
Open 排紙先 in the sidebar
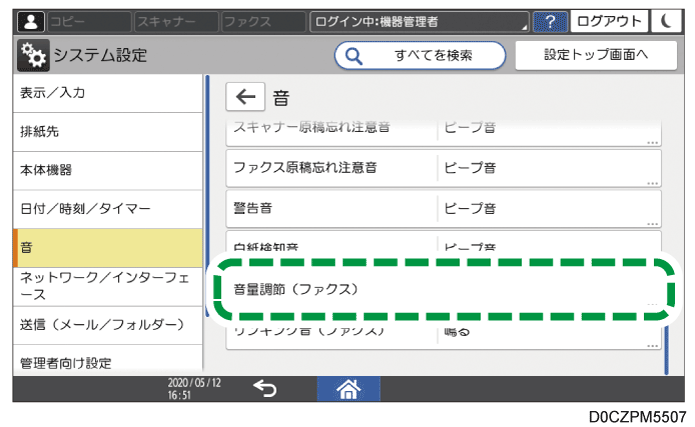pyautogui.click(x=108, y=132)
